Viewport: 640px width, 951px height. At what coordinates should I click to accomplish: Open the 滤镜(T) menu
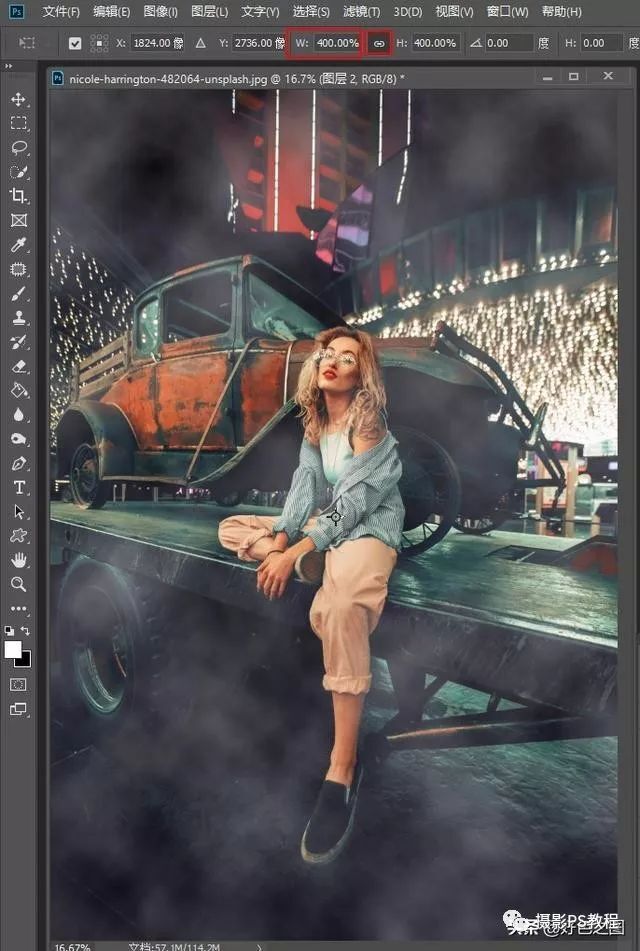tap(361, 12)
